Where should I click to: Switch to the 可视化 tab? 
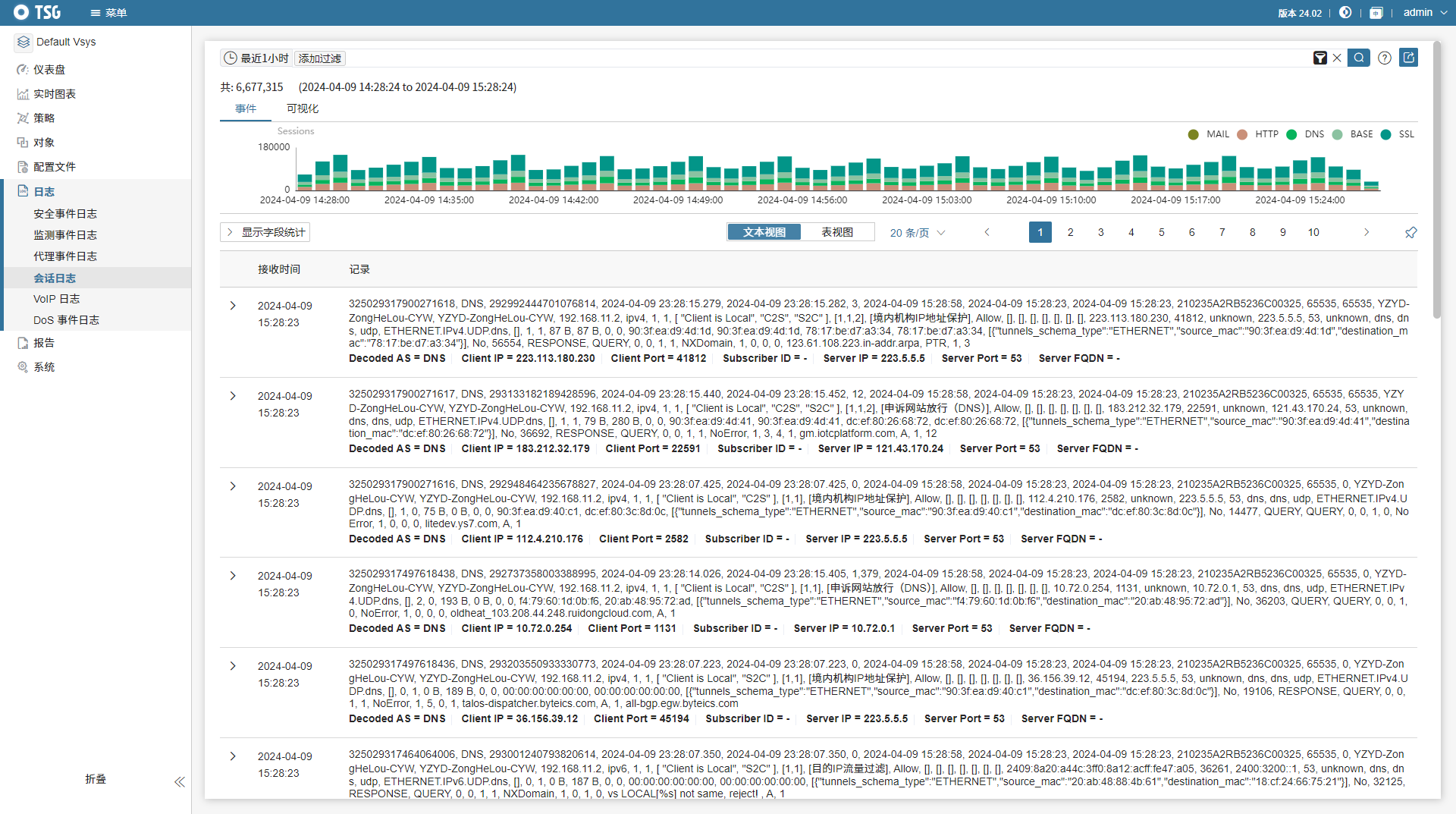click(x=302, y=108)
